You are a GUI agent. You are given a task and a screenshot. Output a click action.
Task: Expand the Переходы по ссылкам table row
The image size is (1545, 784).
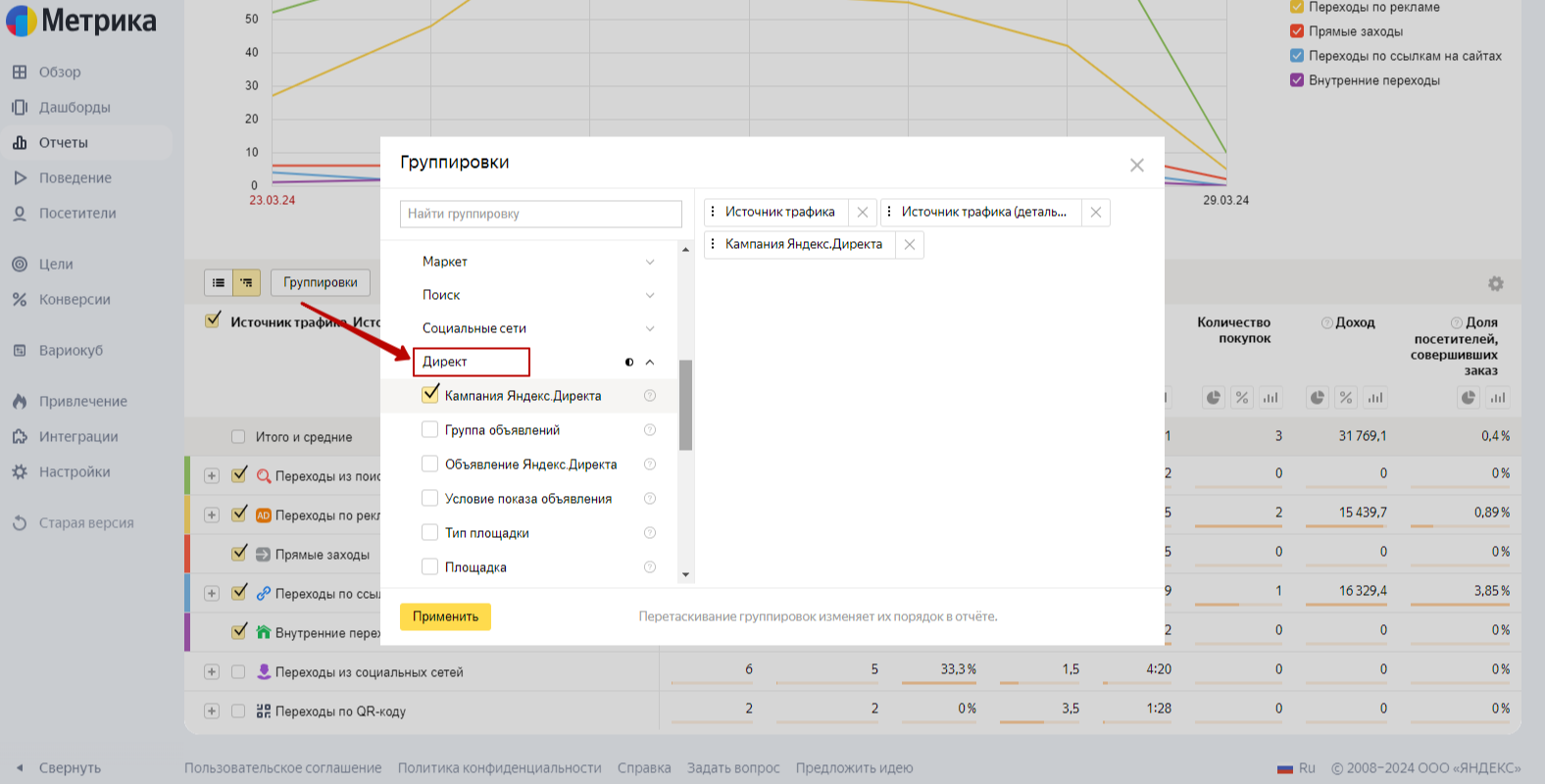(x=212, y=594)
